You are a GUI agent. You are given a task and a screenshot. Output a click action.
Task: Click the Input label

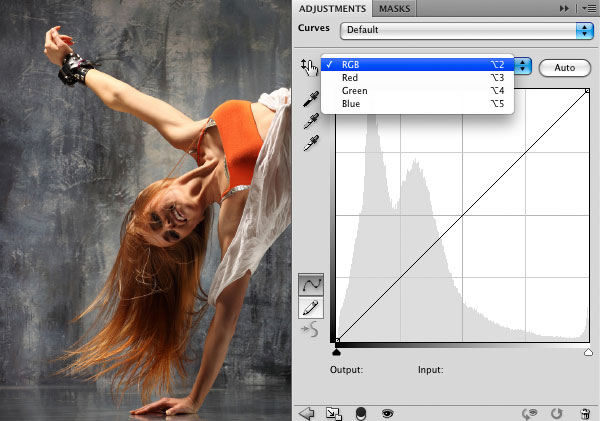(430, 370)
